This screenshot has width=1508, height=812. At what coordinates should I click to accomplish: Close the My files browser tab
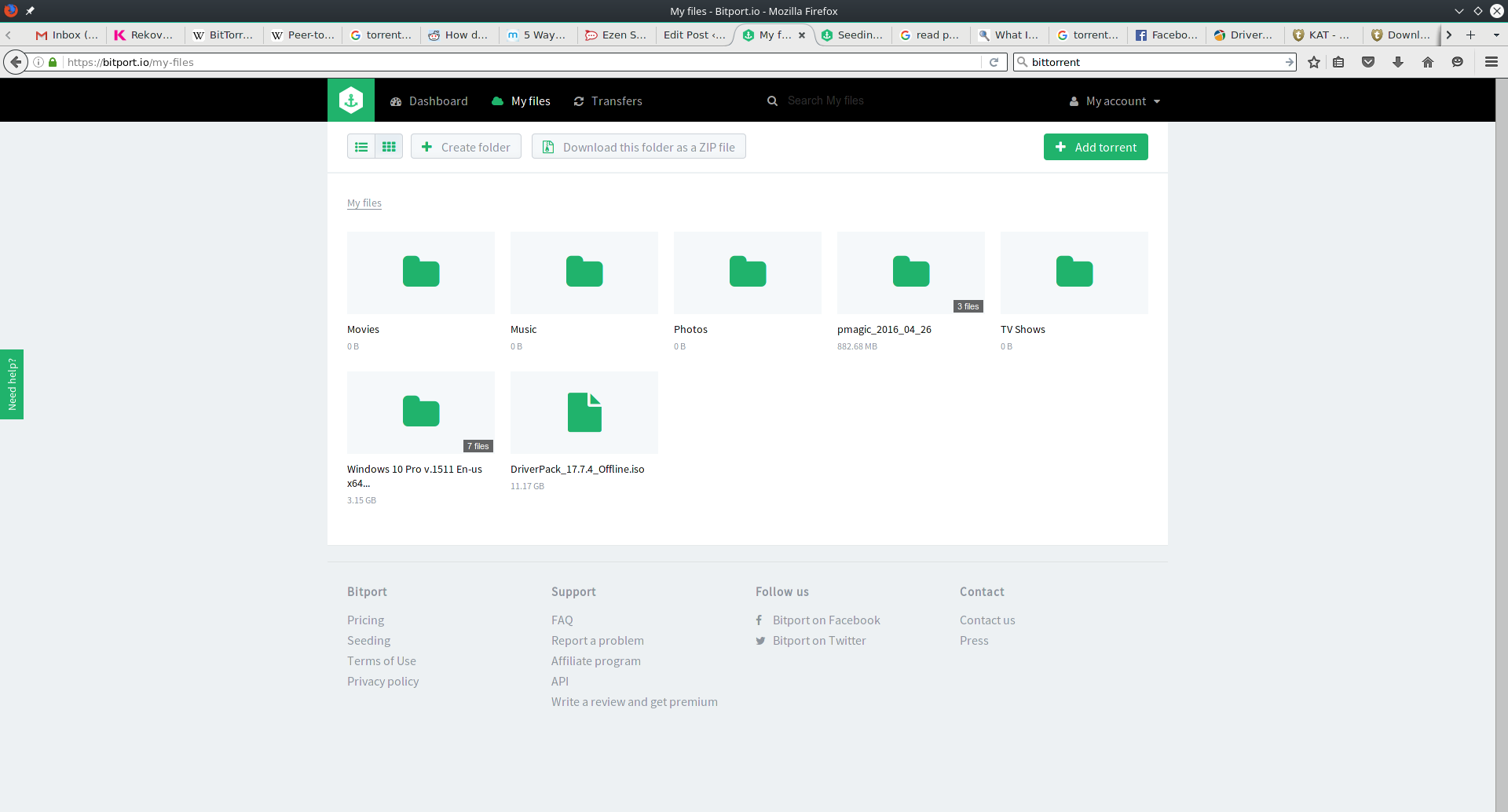coord(802,35)
